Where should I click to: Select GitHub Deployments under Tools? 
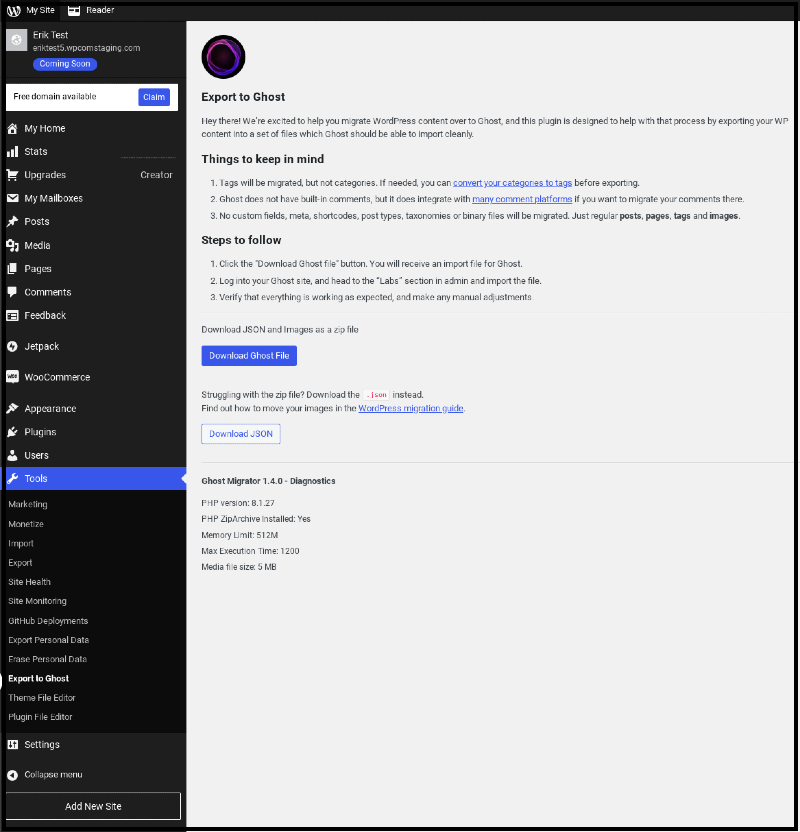48,621
